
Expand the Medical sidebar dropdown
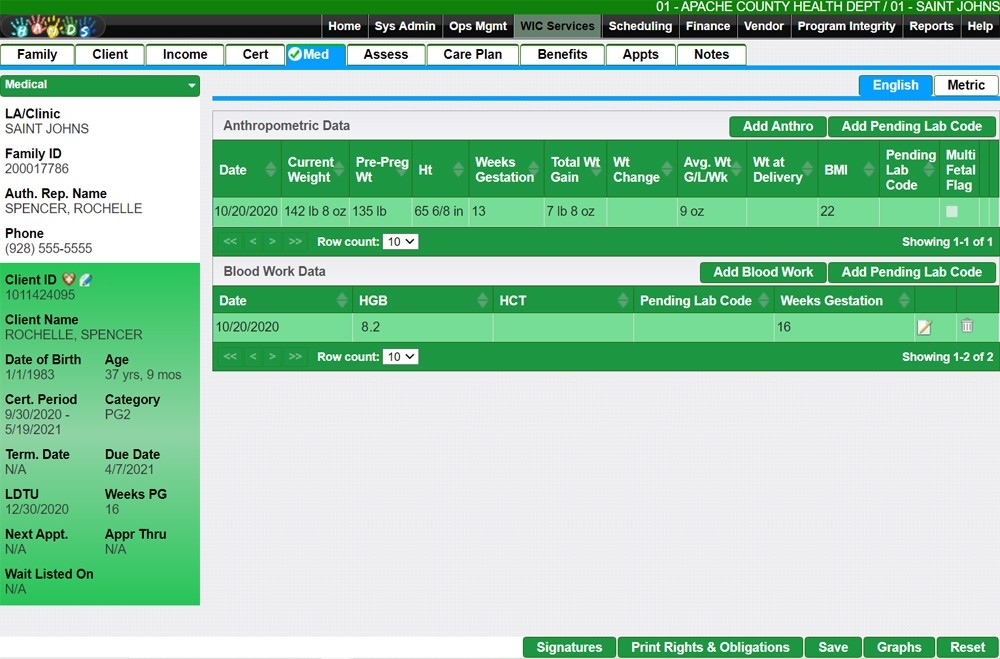click(191, 86)
